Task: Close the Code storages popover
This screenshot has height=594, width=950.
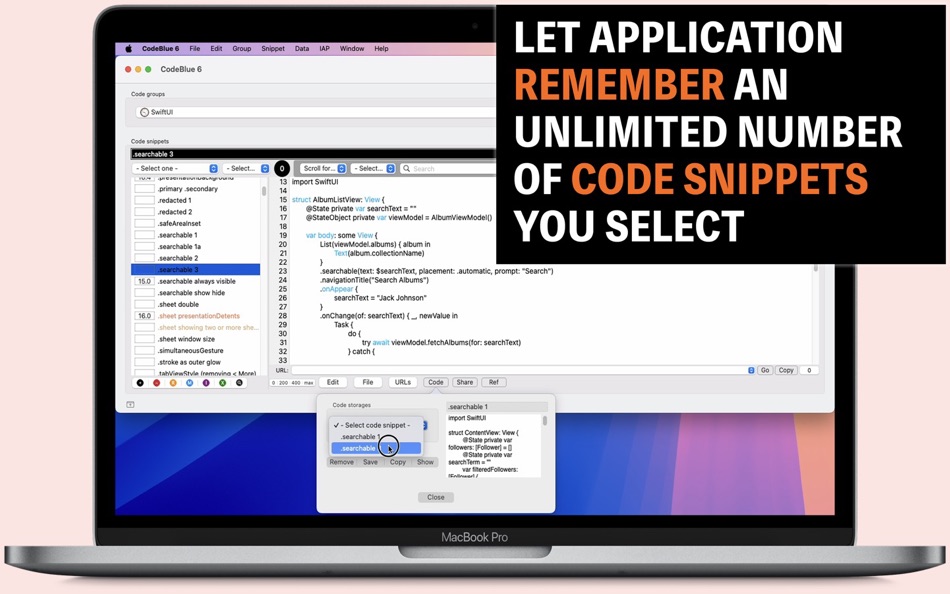Action: [x=436, y=497]
